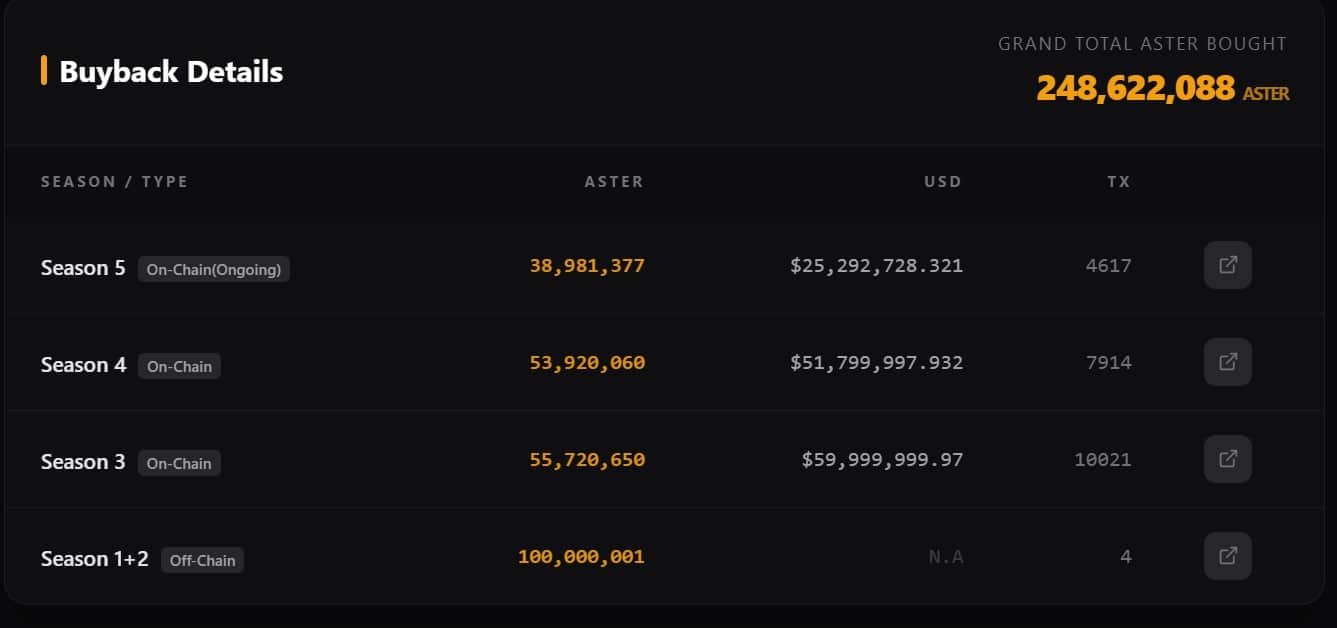Open Season 1+2 external link icon
Viewport: 1337px width, 628px height.
point(1227,556)
